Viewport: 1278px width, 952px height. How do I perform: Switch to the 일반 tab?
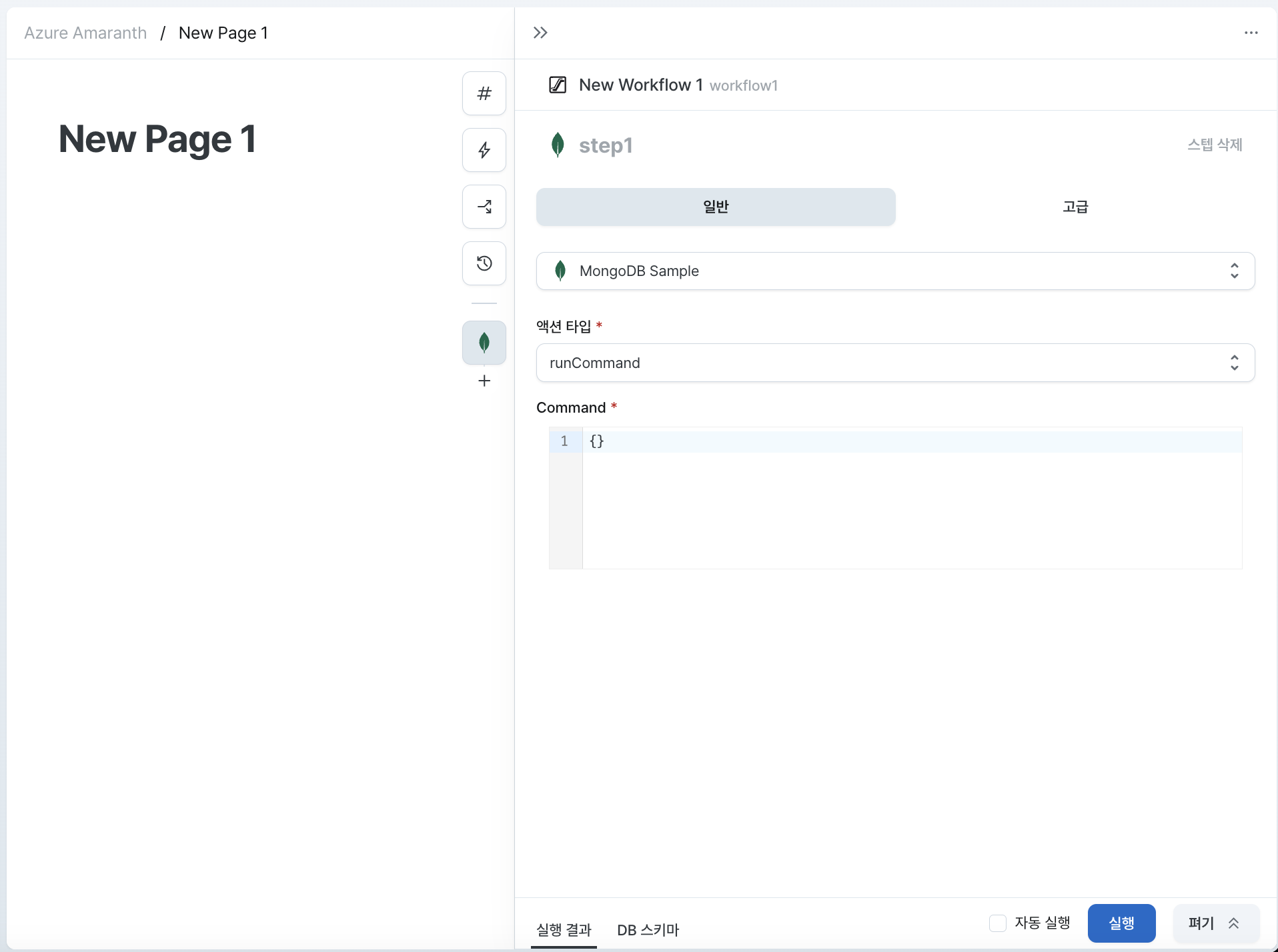tap(716, 207)
